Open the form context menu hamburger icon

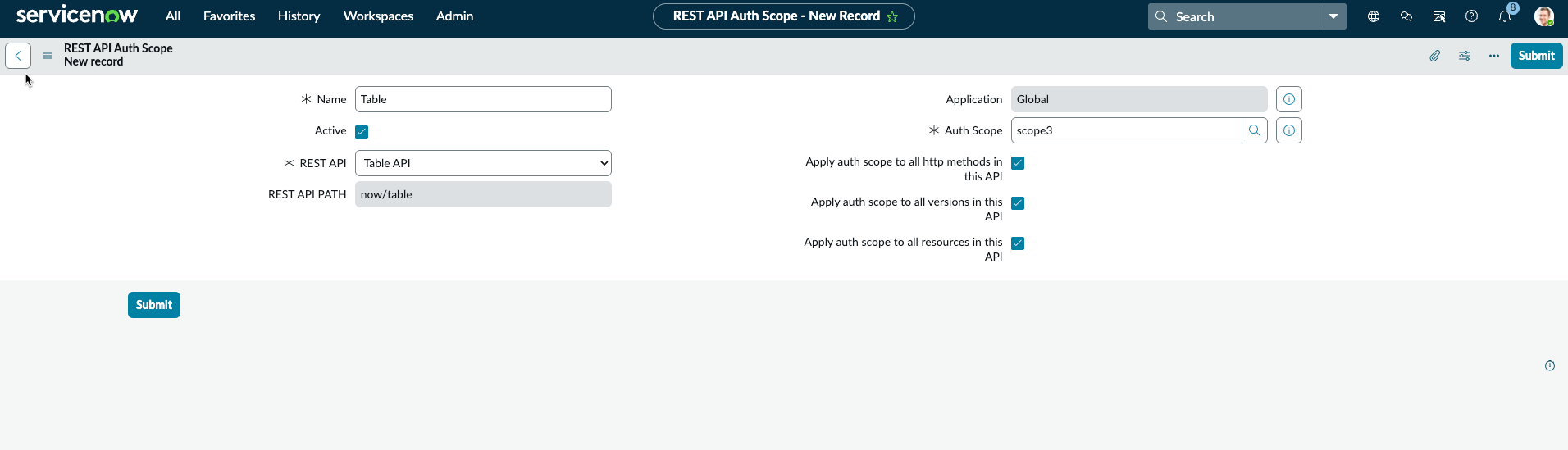click(48, 56)
